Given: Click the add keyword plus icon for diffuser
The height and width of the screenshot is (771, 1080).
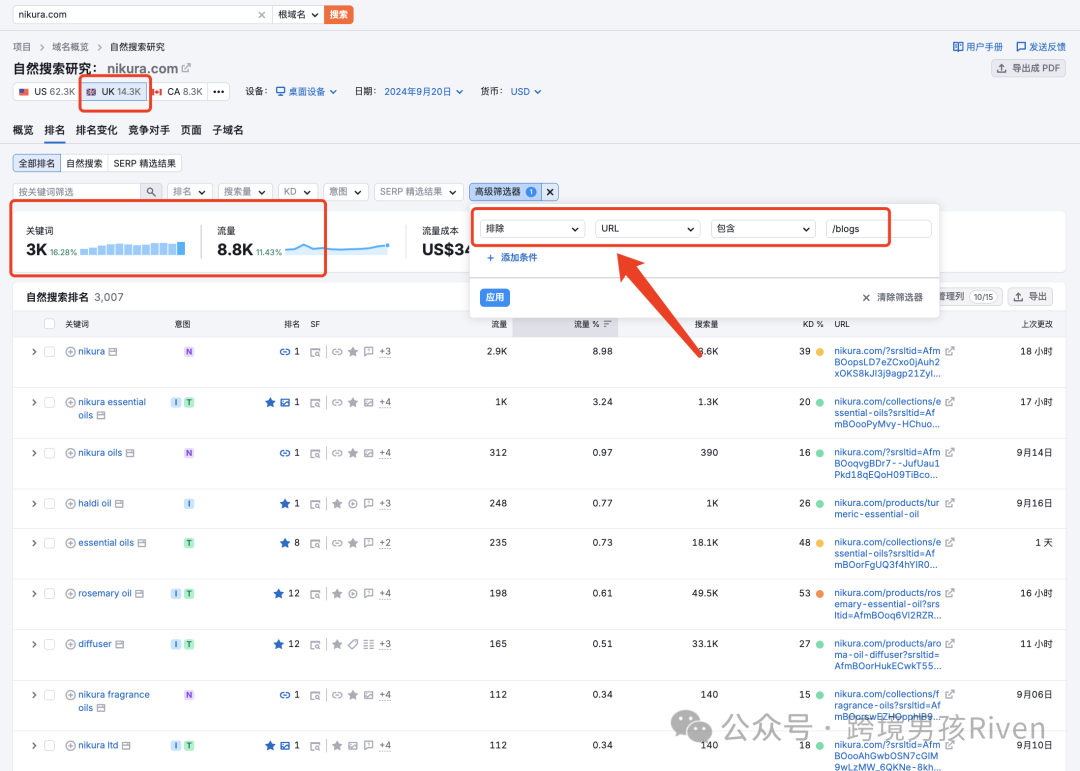Looking at the screenshot, I should pyautogui.click(x=70, y=644).
